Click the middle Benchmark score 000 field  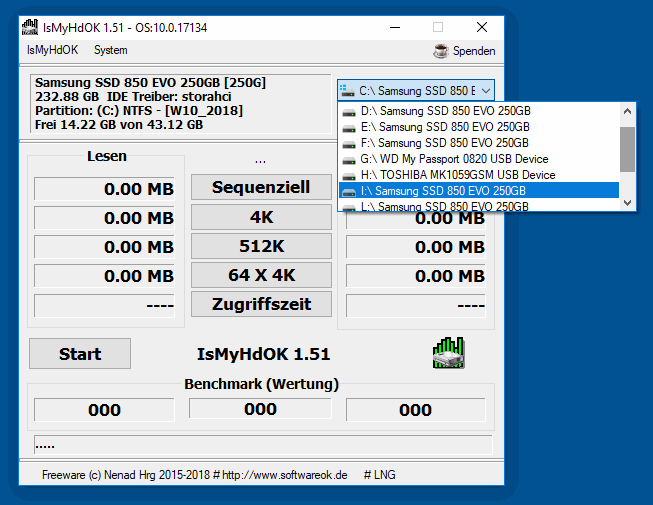click(260, 408)
